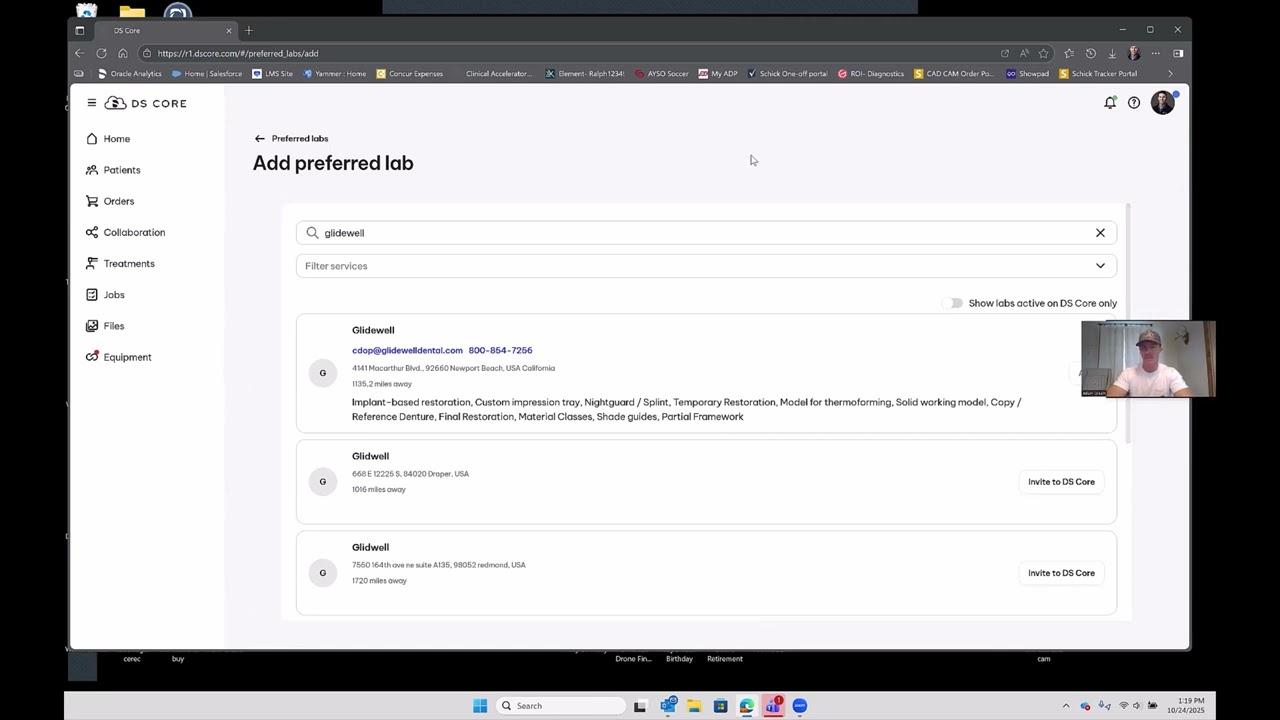
Task: Open the user profile avatar menu
Action: (x=1162, y=102)
